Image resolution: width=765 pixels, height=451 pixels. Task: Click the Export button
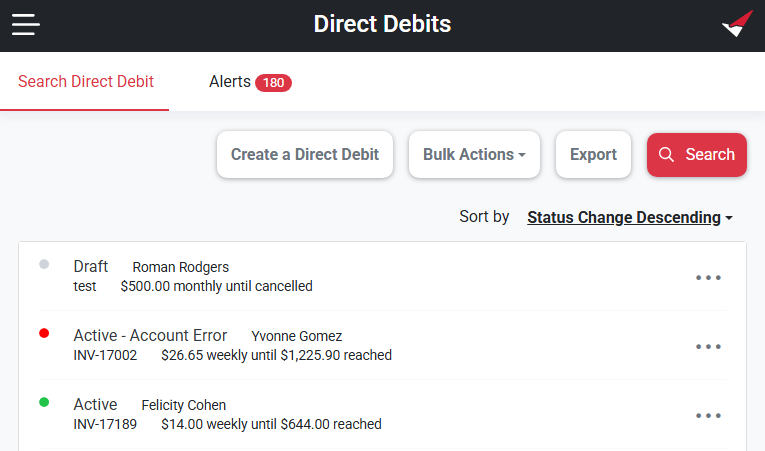pos(593,155)
